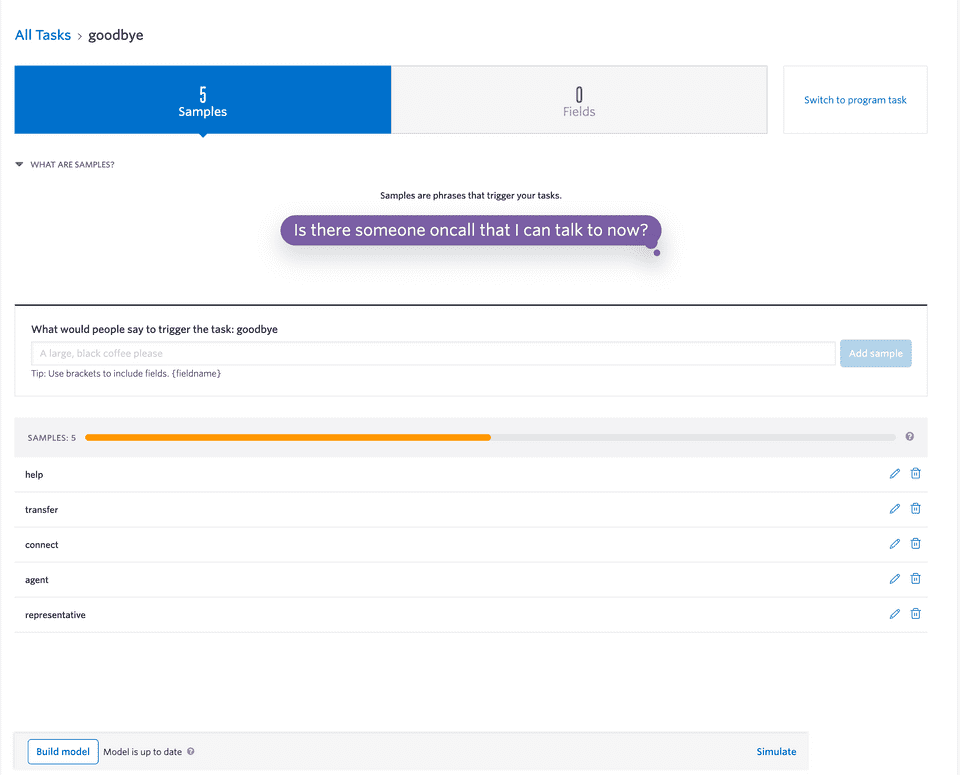Click the sample phrase input field
This screenshot has width=960, height=775.
click(x=437, y=353)
